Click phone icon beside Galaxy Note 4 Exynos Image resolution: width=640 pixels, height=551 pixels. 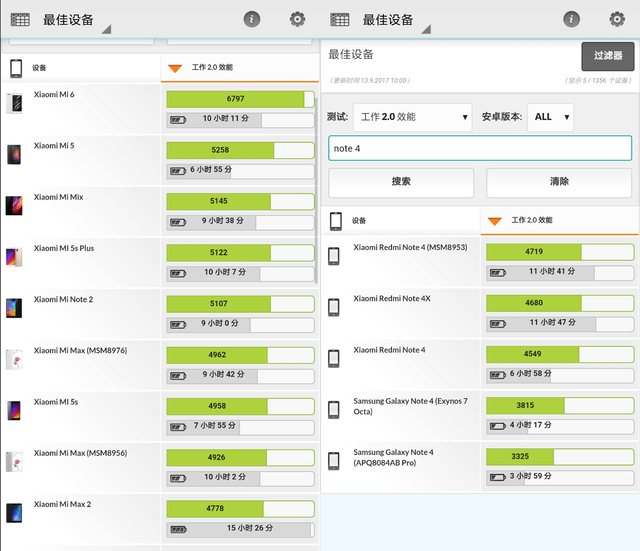(334, 410)
